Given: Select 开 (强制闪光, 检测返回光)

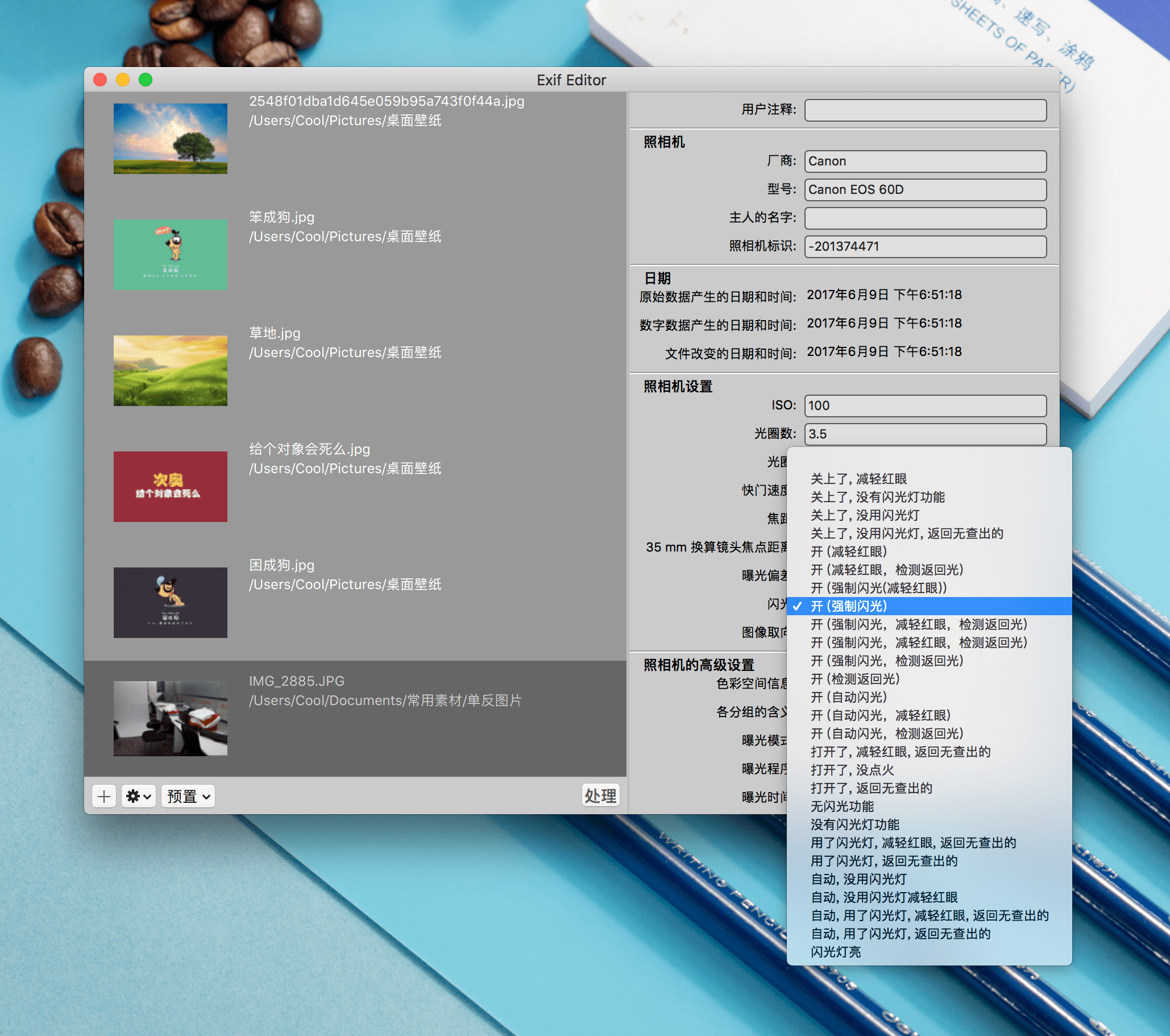Looking at the screenshot, I should 929,661.
